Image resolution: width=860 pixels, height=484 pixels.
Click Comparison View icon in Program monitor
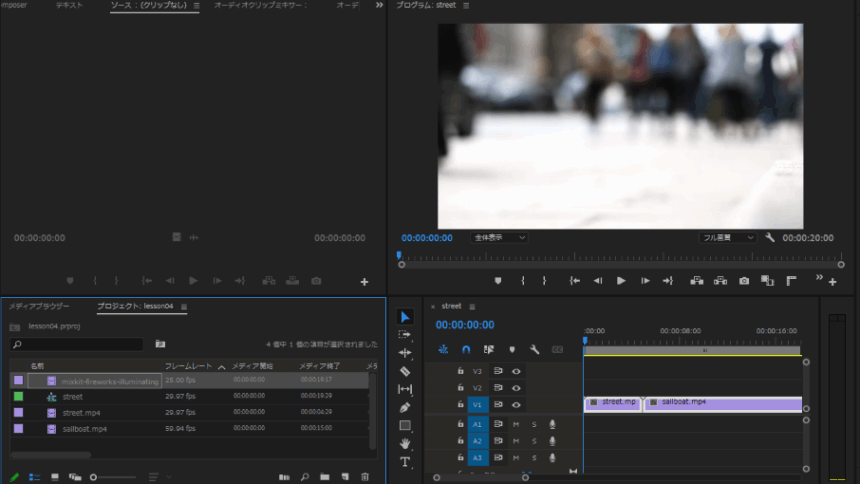[x=767, y=281]
